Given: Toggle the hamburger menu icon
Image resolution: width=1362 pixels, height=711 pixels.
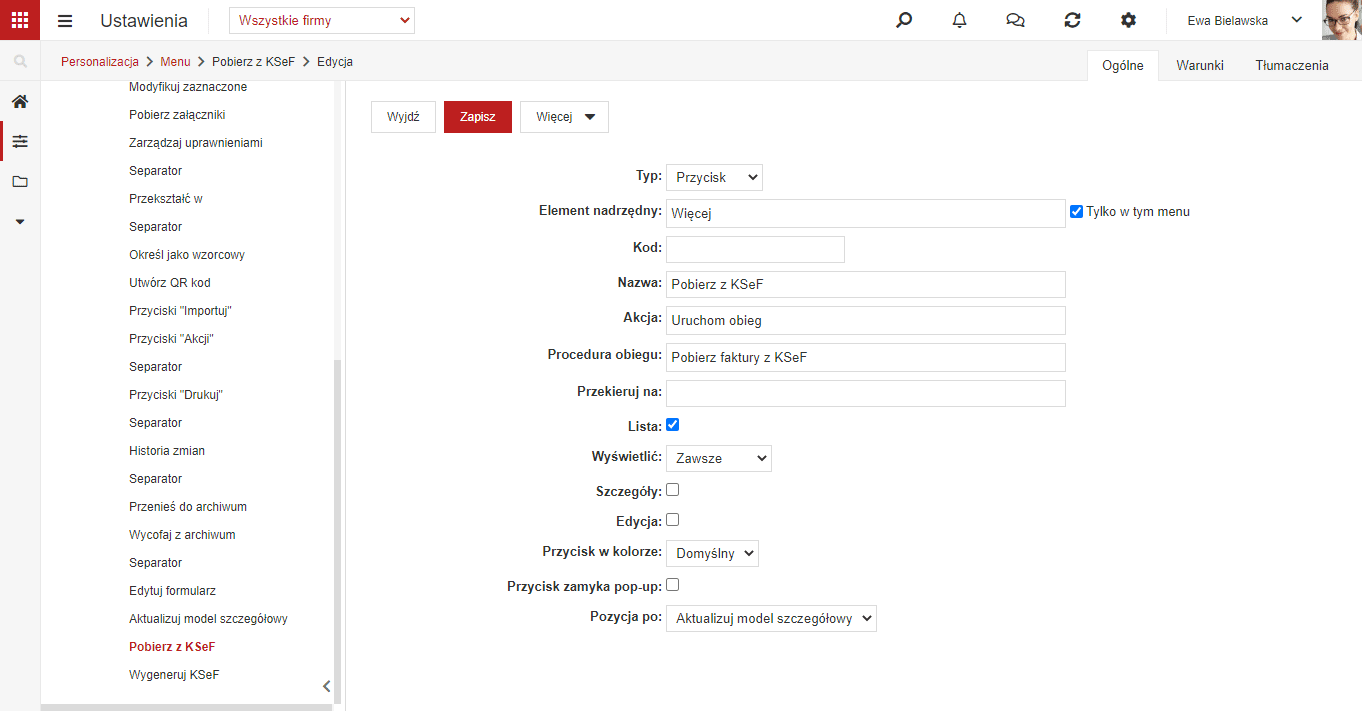Looking at the screenshot, I should (x=65, y=21).
